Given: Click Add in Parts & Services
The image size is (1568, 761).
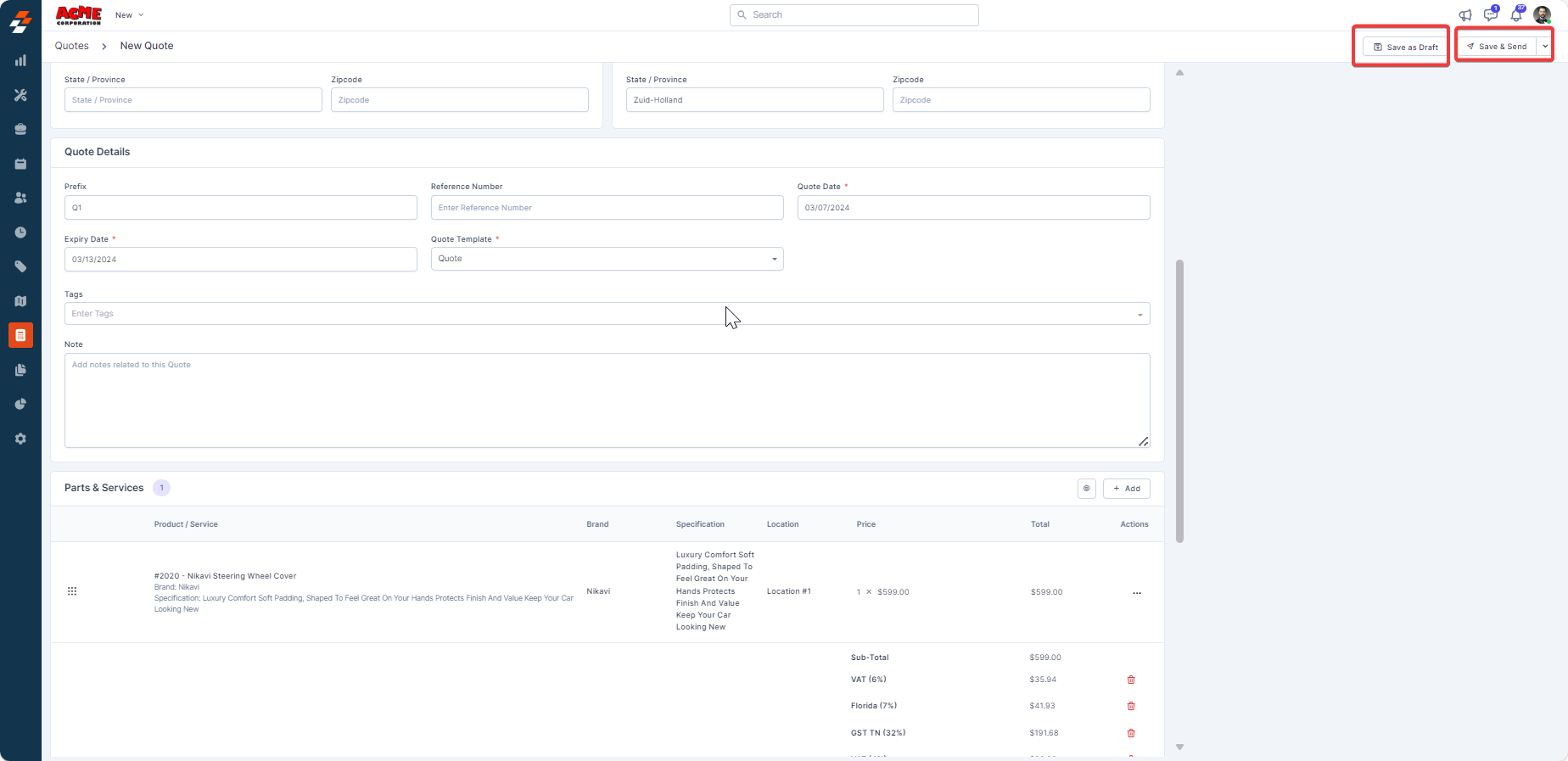Looking at the screenshot, I should click(x=1126, y=489).
